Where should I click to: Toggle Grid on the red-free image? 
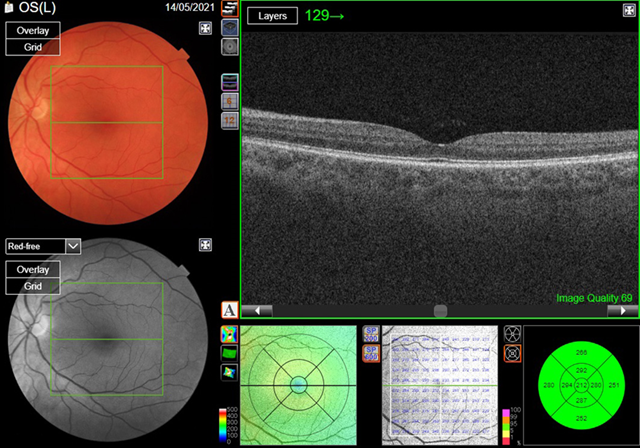click(33, 287)
